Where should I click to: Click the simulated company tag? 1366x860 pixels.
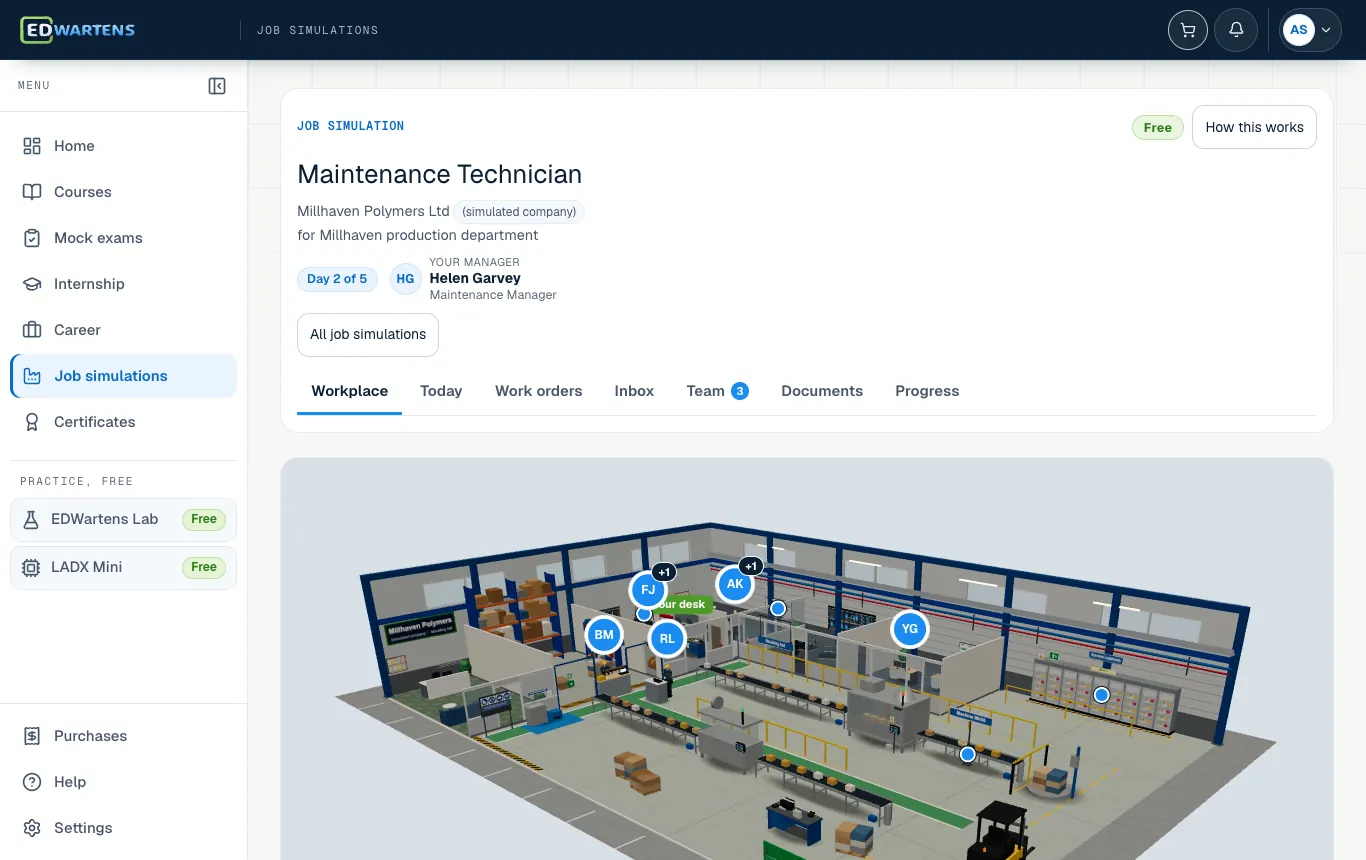(519, 212)
